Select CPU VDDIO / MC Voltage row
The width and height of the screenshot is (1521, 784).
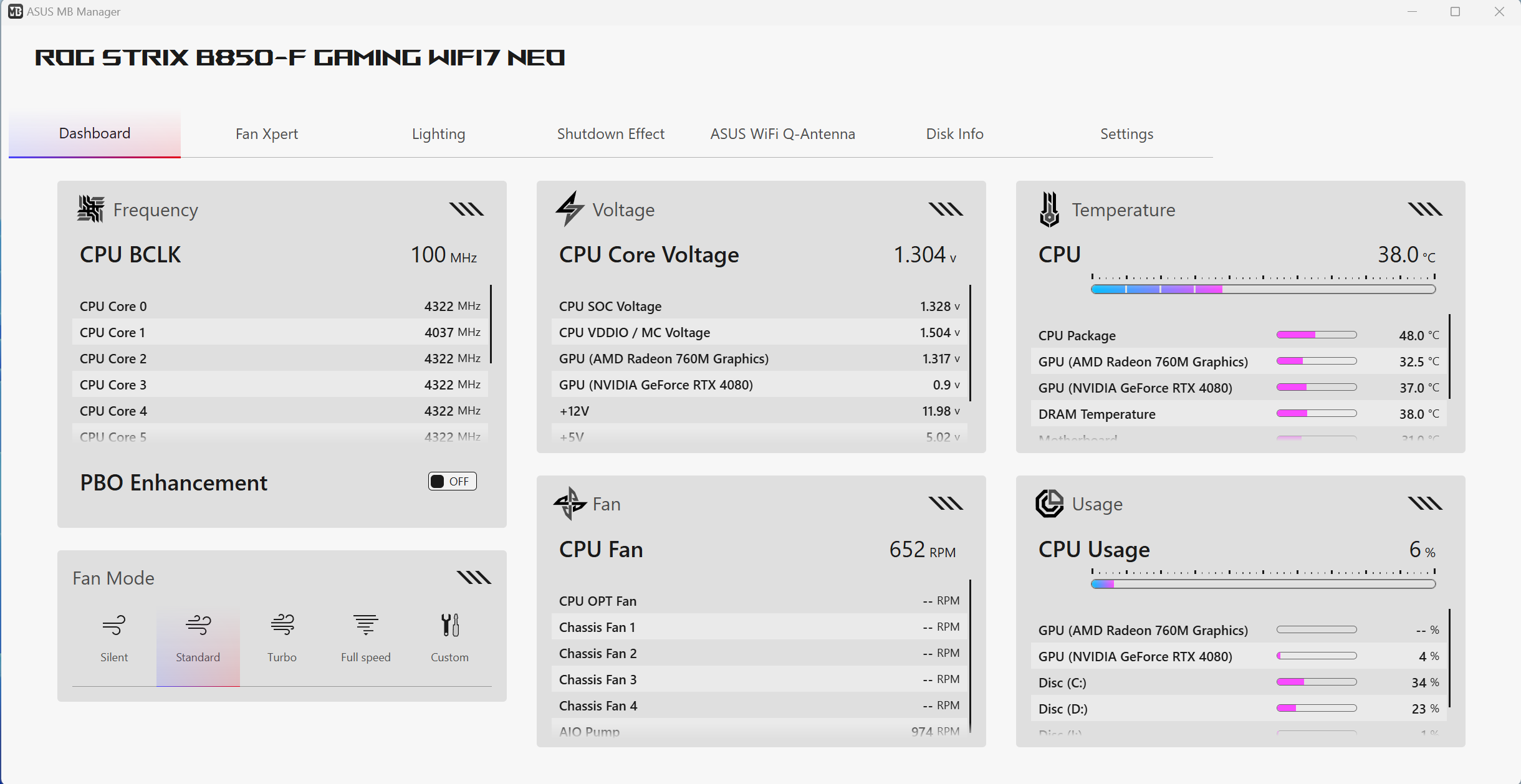click(759, 332)
